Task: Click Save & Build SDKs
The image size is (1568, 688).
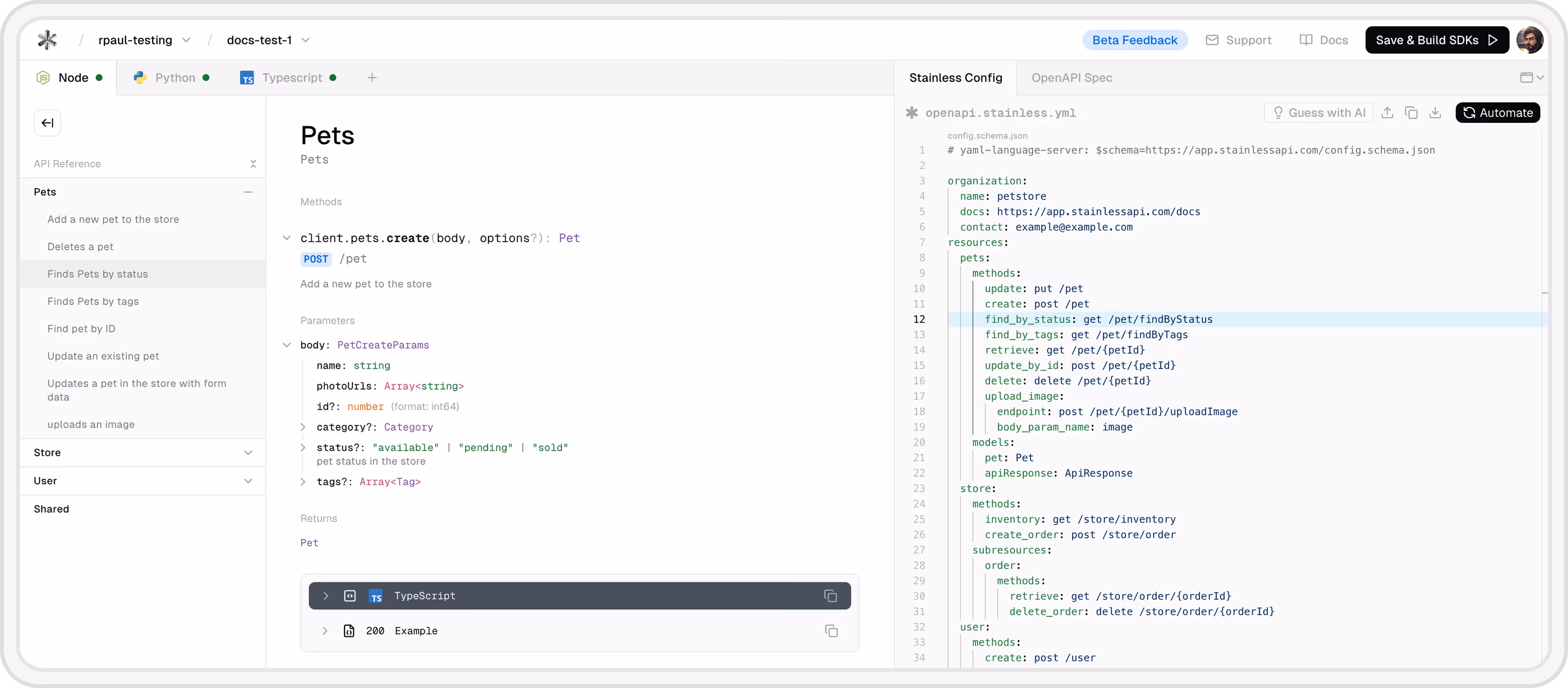Action: point(1437,40)
